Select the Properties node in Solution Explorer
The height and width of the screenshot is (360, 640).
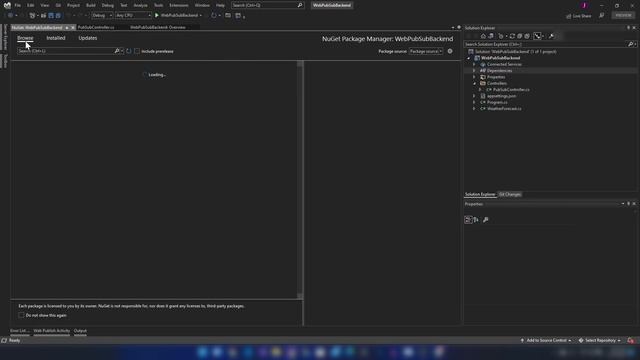tap(496, 77)
